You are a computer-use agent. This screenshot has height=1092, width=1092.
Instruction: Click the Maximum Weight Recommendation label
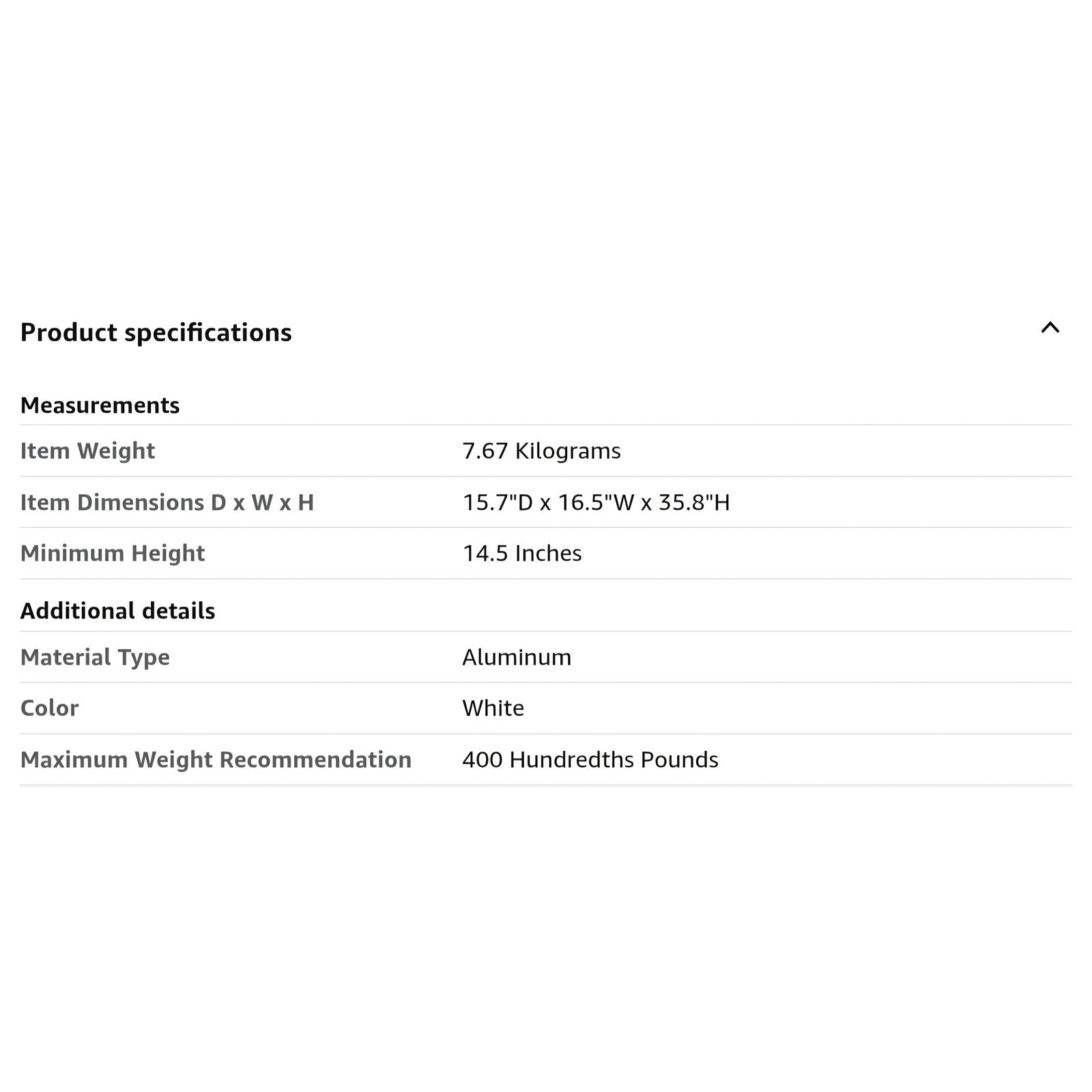click(216, 760)
